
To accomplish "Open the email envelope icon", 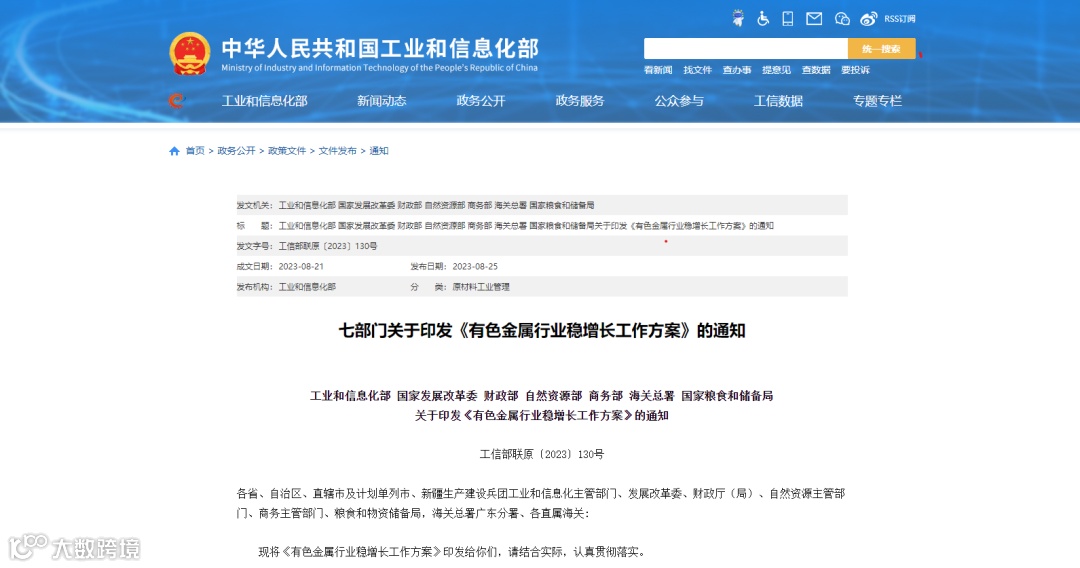I will [x=814, y=19].
